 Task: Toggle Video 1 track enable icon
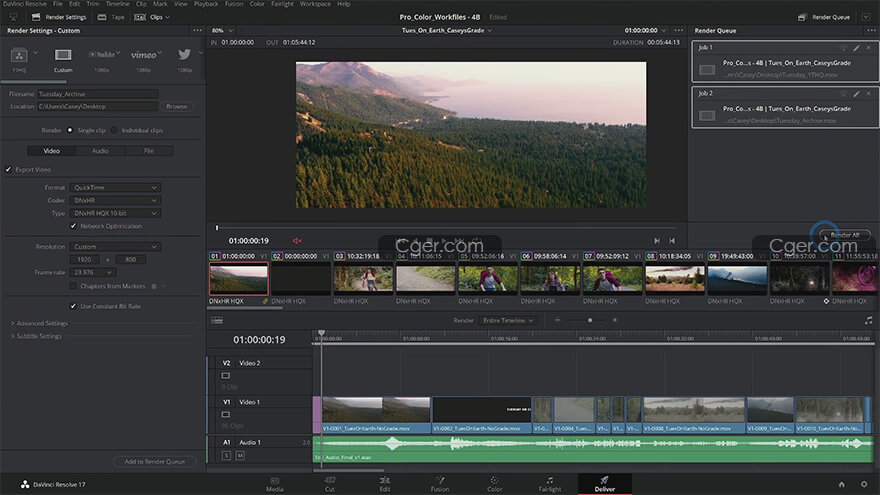click(226, 415)
